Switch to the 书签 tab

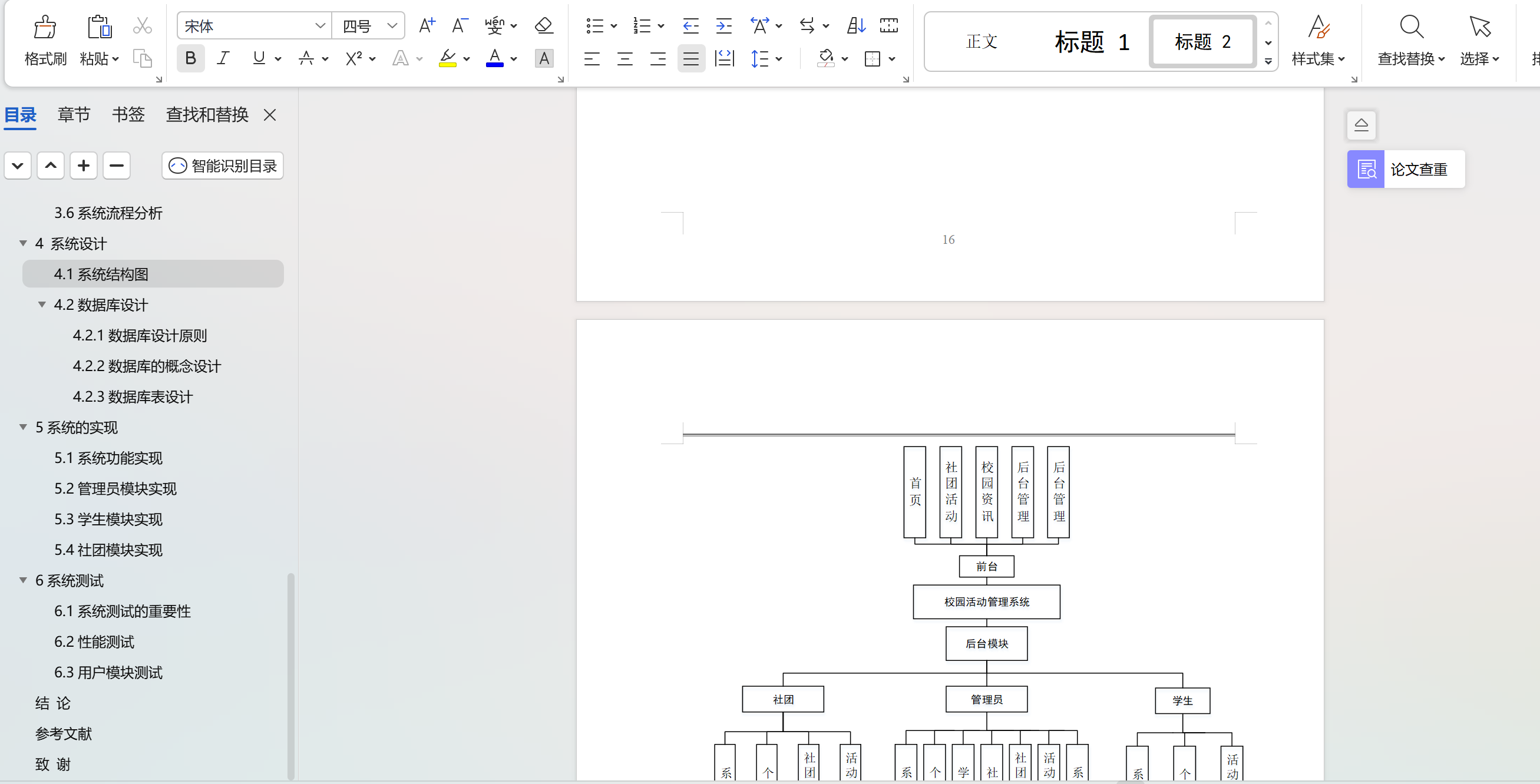tap(128, 114)
